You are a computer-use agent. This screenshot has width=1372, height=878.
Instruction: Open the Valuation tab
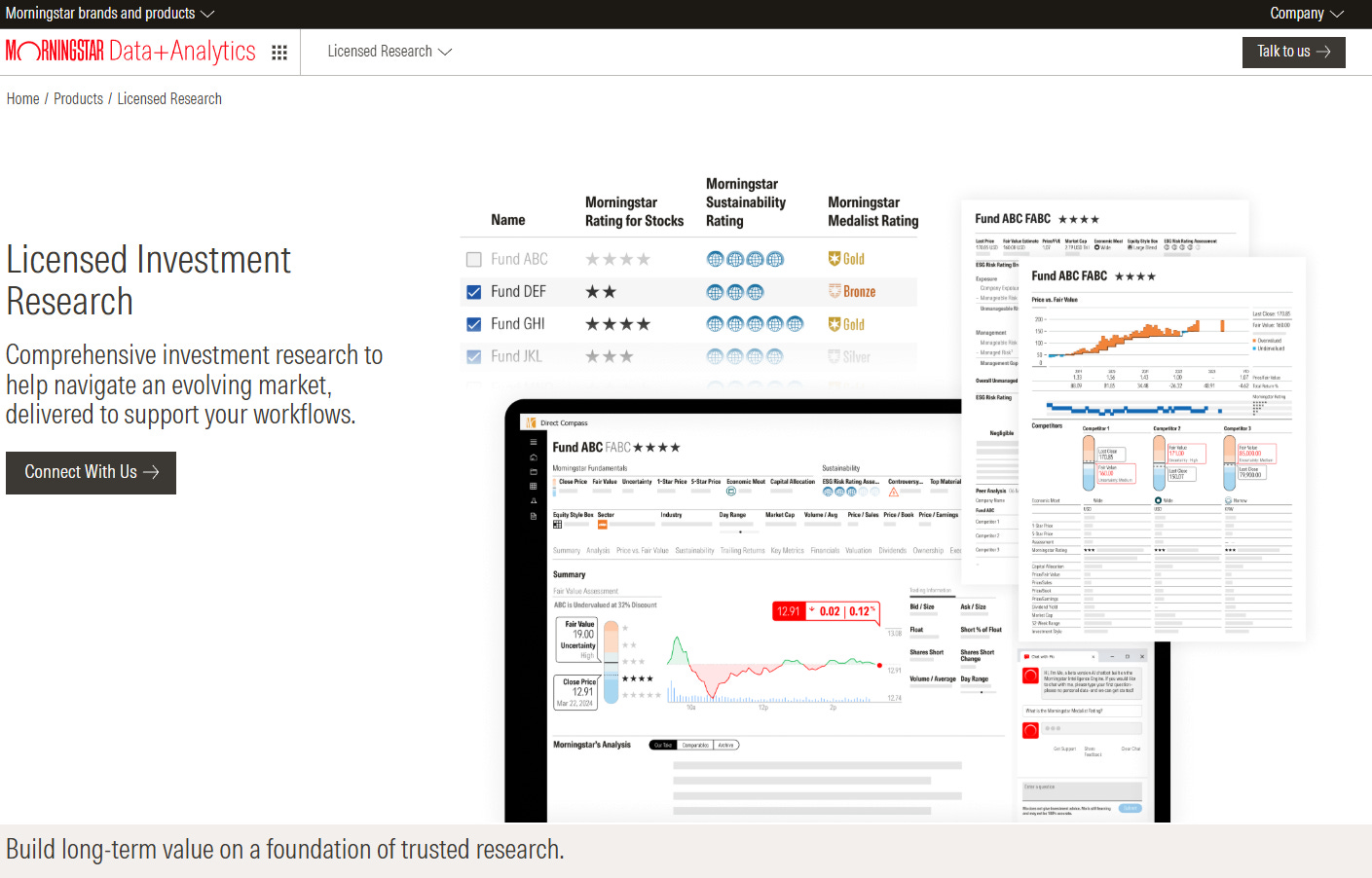(x=859, y=550)
